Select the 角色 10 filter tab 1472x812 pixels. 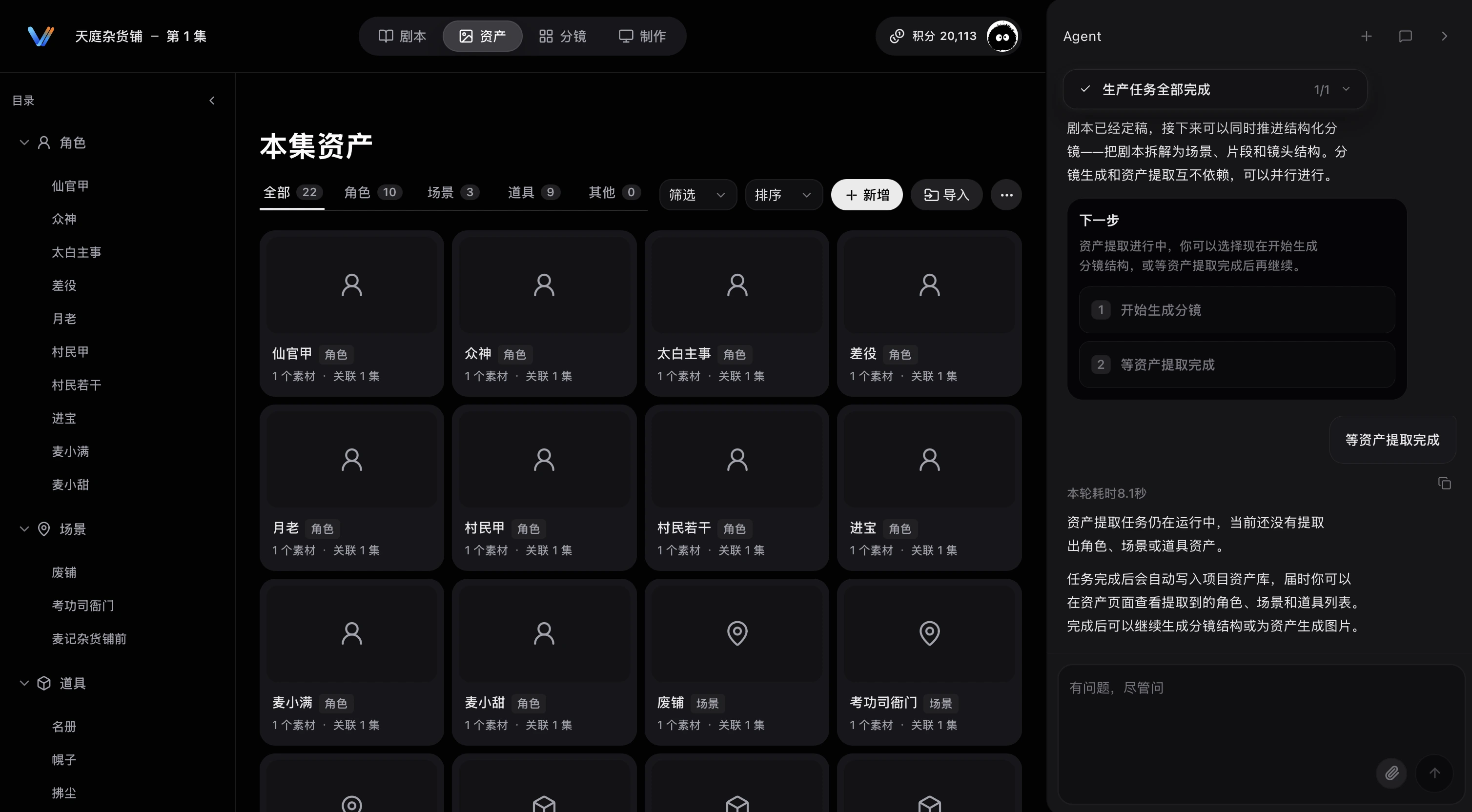tap(372, 193)
